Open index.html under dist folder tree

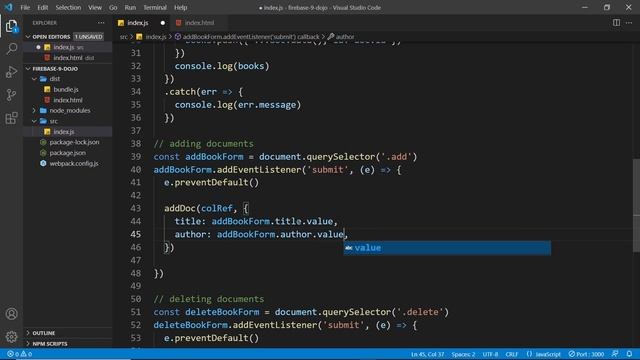pos(67,100)
